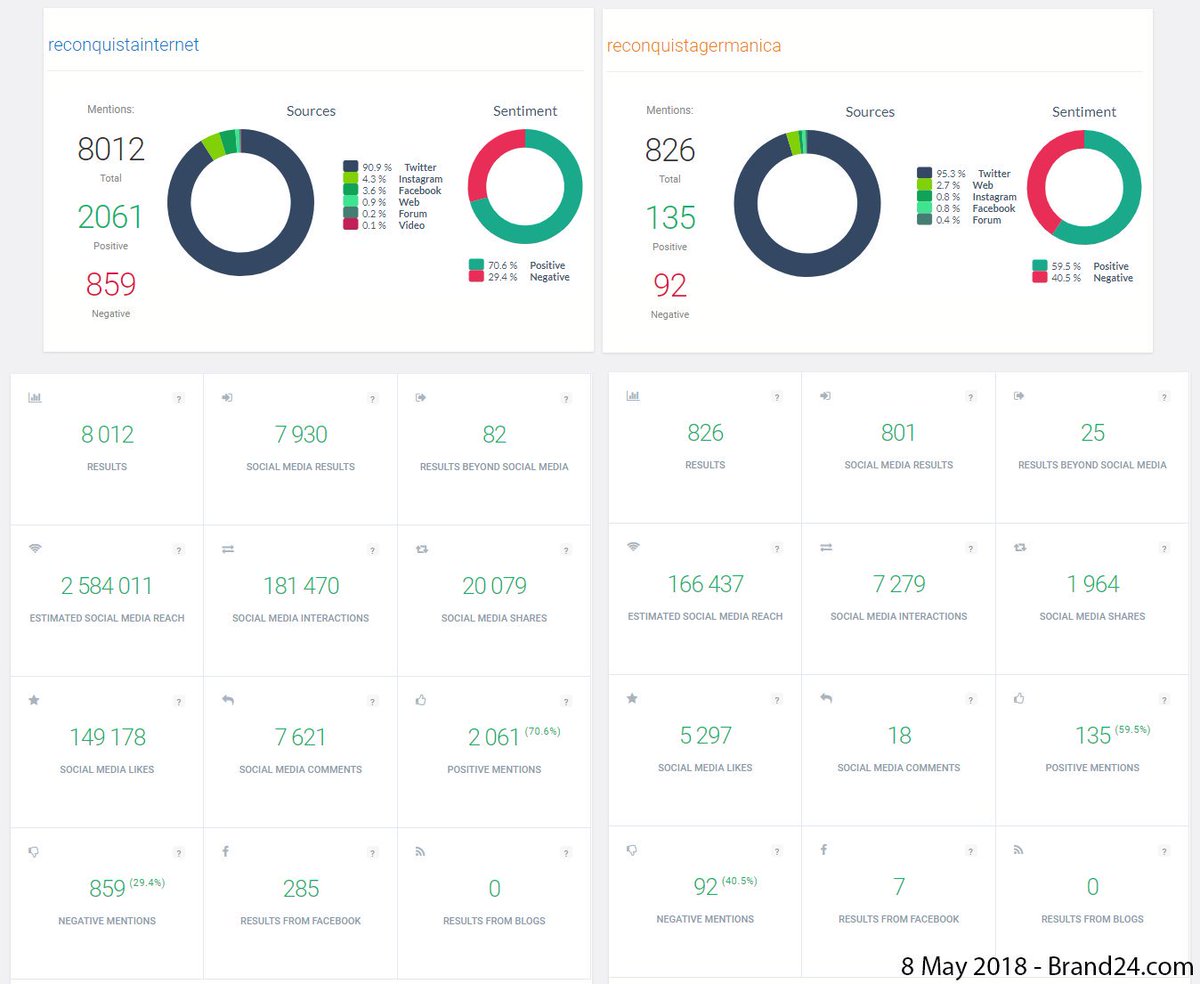Open the reconquistagermanica project title
The height and width of the screenshot is (984, 1200).
point(694,46)
